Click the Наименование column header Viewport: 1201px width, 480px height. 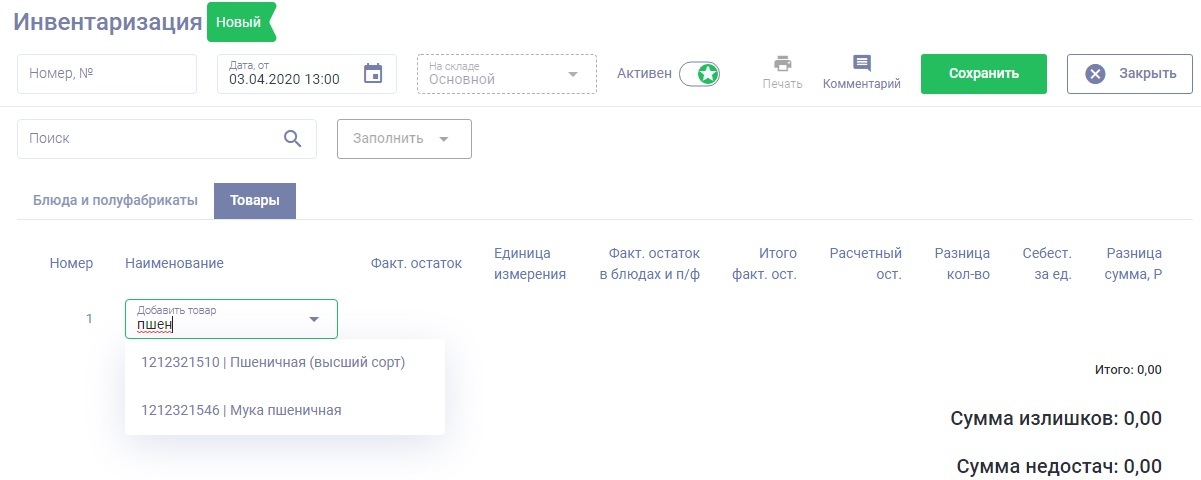click(x=174, y=263)
